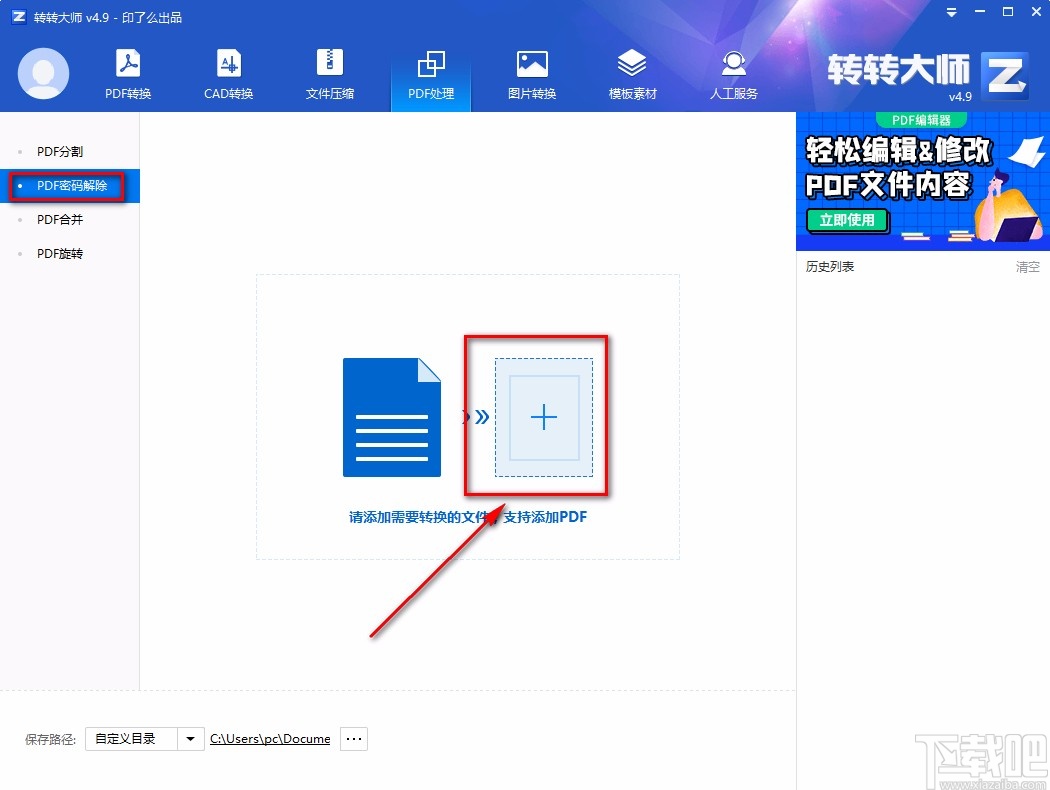
Task: Click the 立即使用 banner button
Action: point(847,220)
